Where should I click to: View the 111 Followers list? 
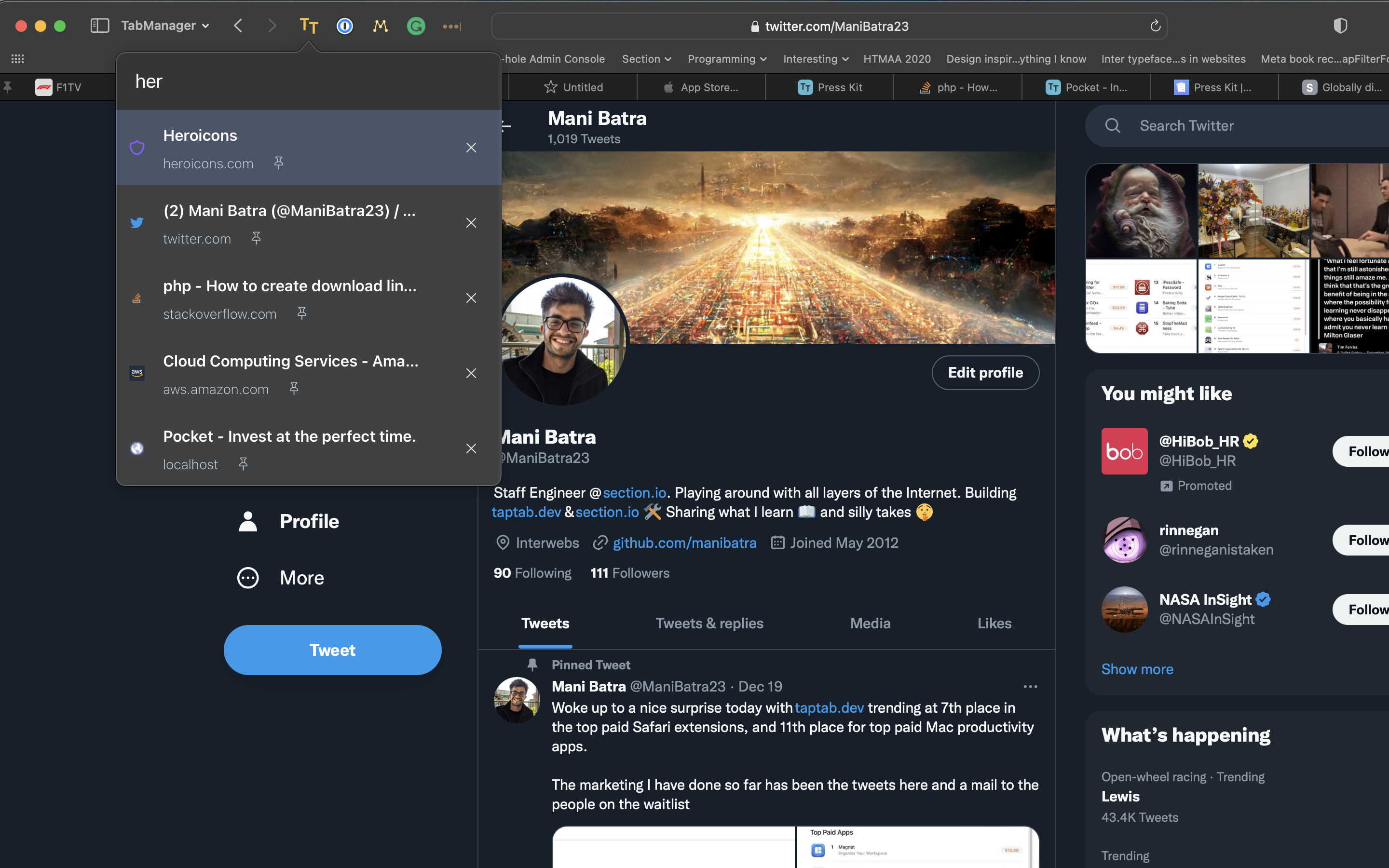click(x=630, y=573)
